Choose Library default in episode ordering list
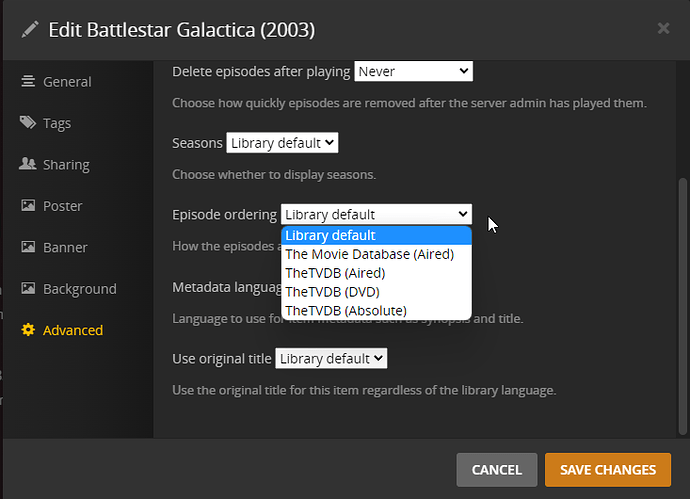690x499 pixels. [376, 235]
